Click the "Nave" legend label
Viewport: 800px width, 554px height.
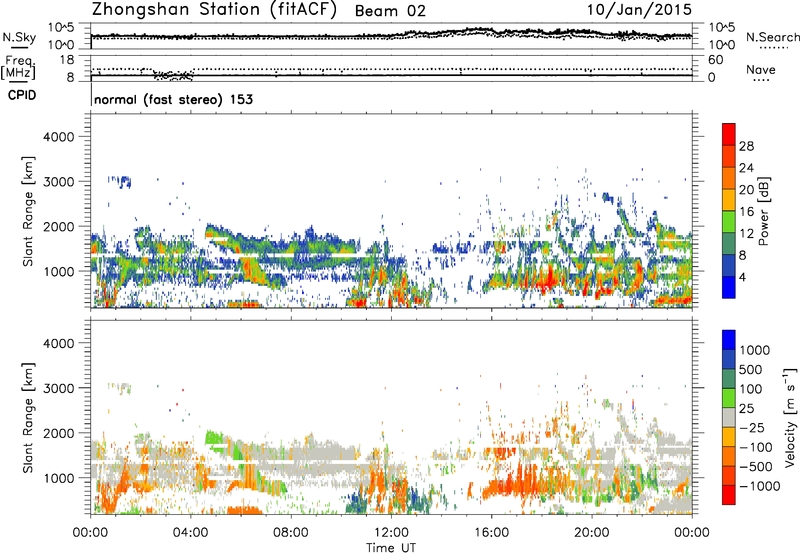click(x=761, y=69)
